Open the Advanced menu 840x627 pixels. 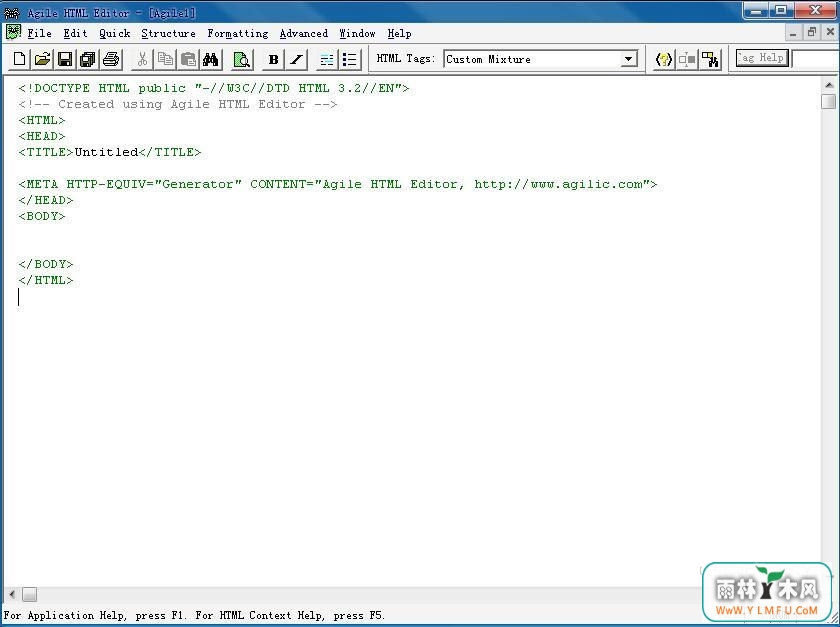tap(304, 33)
